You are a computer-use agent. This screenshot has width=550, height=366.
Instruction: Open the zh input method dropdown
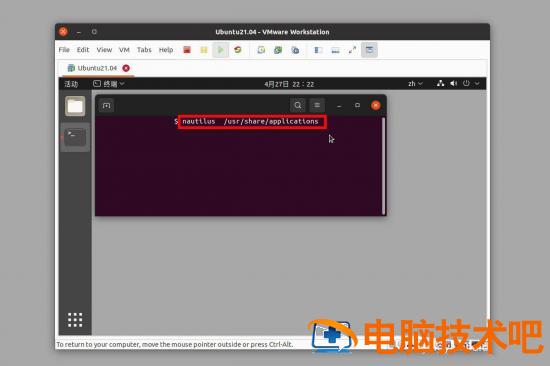pos(415,84)
